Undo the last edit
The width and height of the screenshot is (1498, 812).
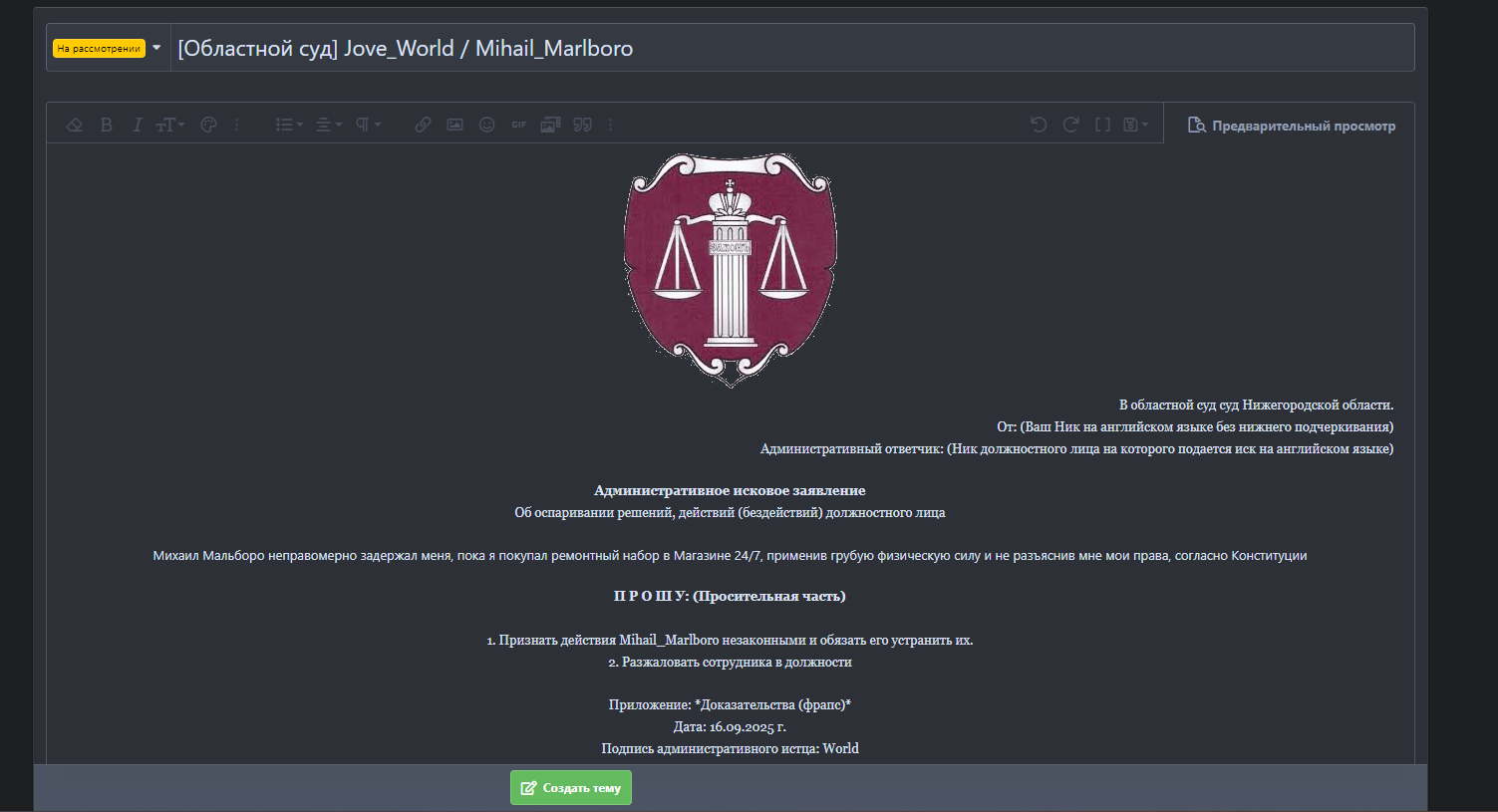click(1039, 125)
